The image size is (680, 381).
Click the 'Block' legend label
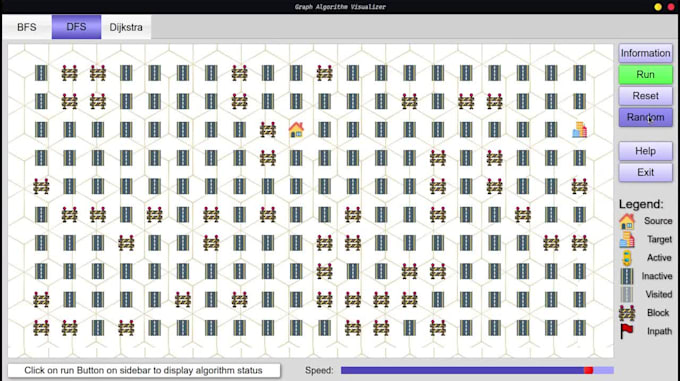(x=658, y=313)
